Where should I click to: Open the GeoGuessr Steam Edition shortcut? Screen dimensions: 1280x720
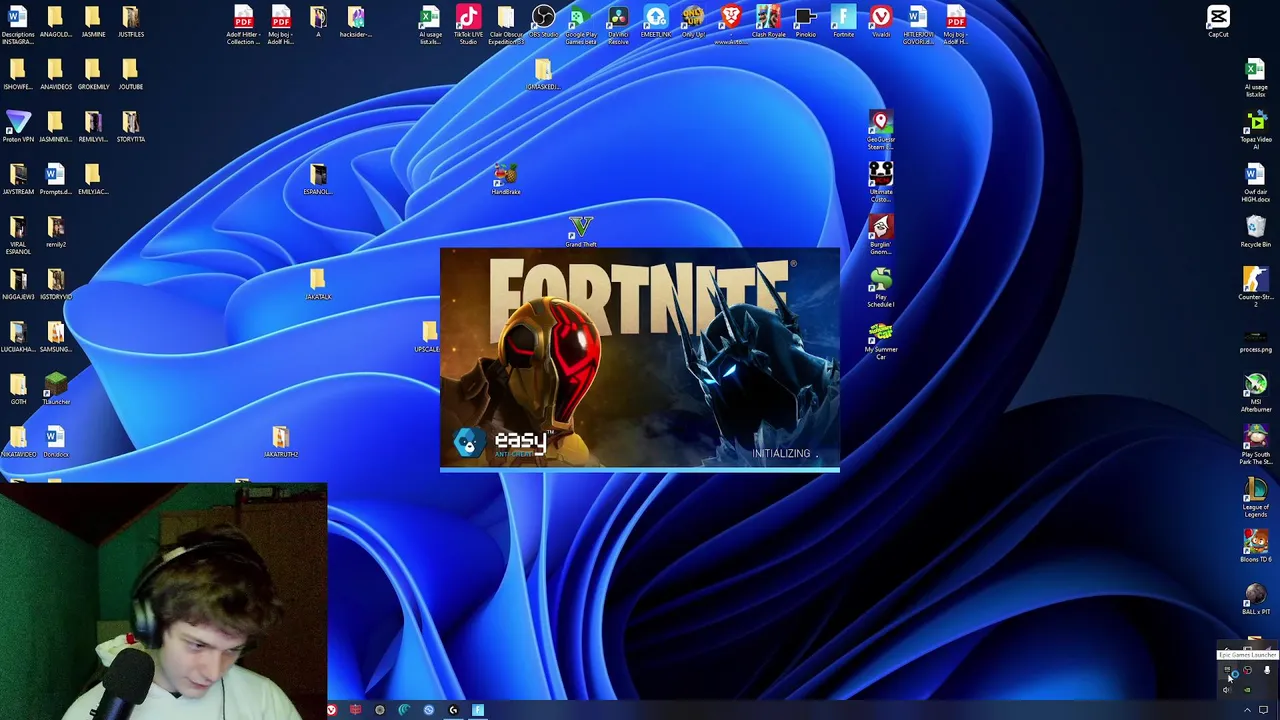click(x=881, y=130)
